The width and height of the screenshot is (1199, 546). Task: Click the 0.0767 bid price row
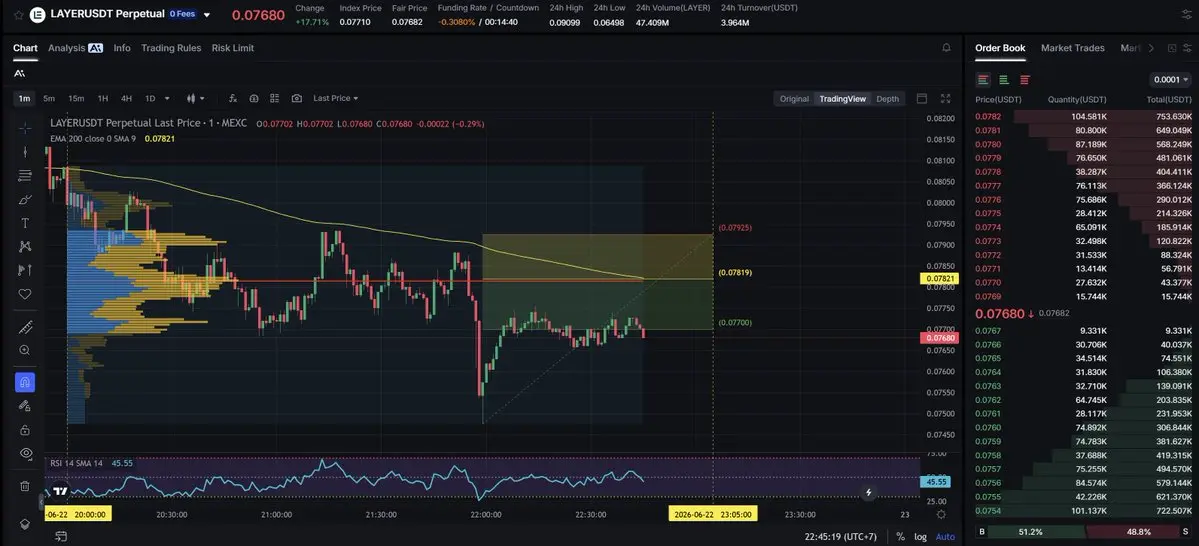coord(1084,331)
